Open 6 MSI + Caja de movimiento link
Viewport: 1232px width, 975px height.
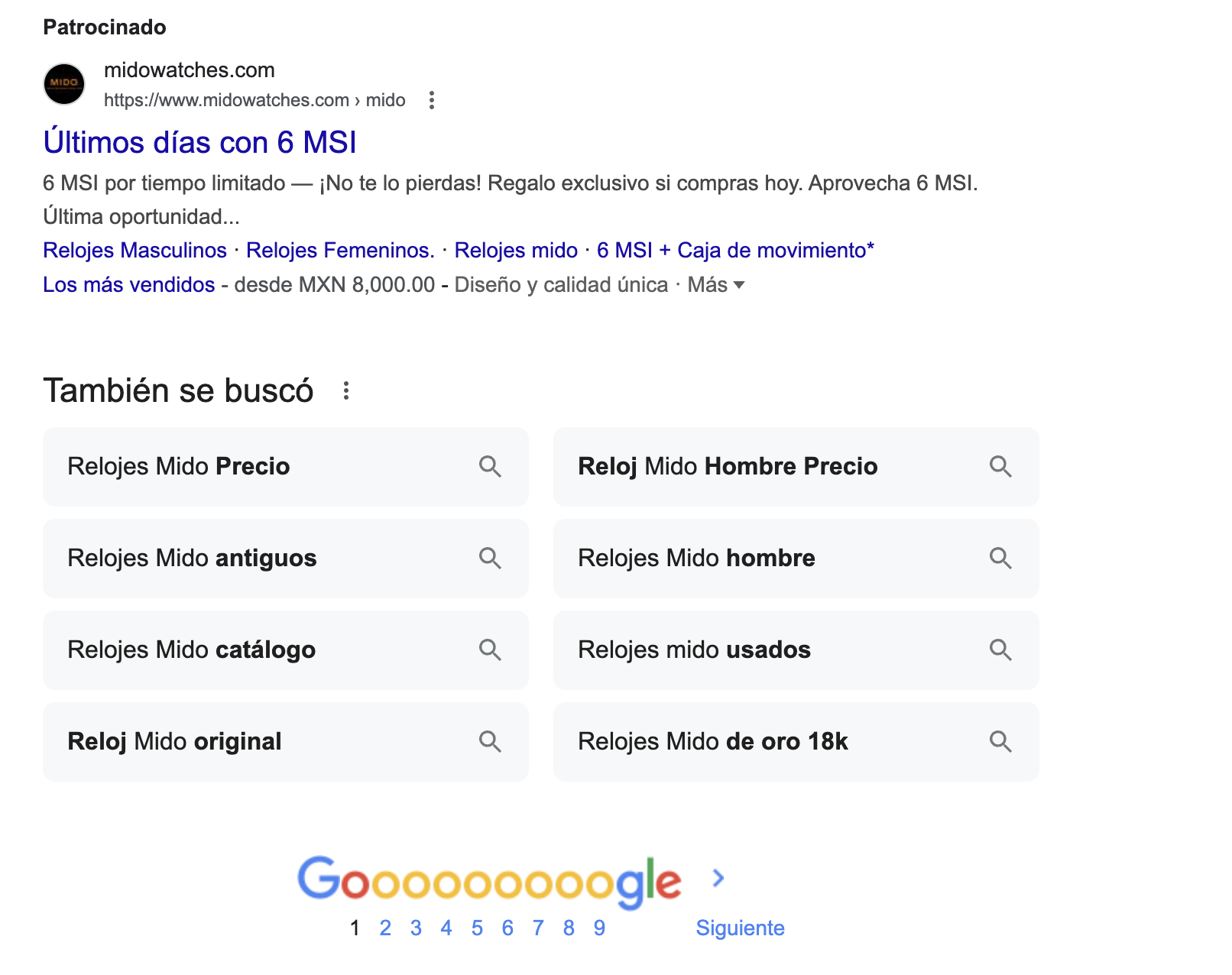click(735, 250)
